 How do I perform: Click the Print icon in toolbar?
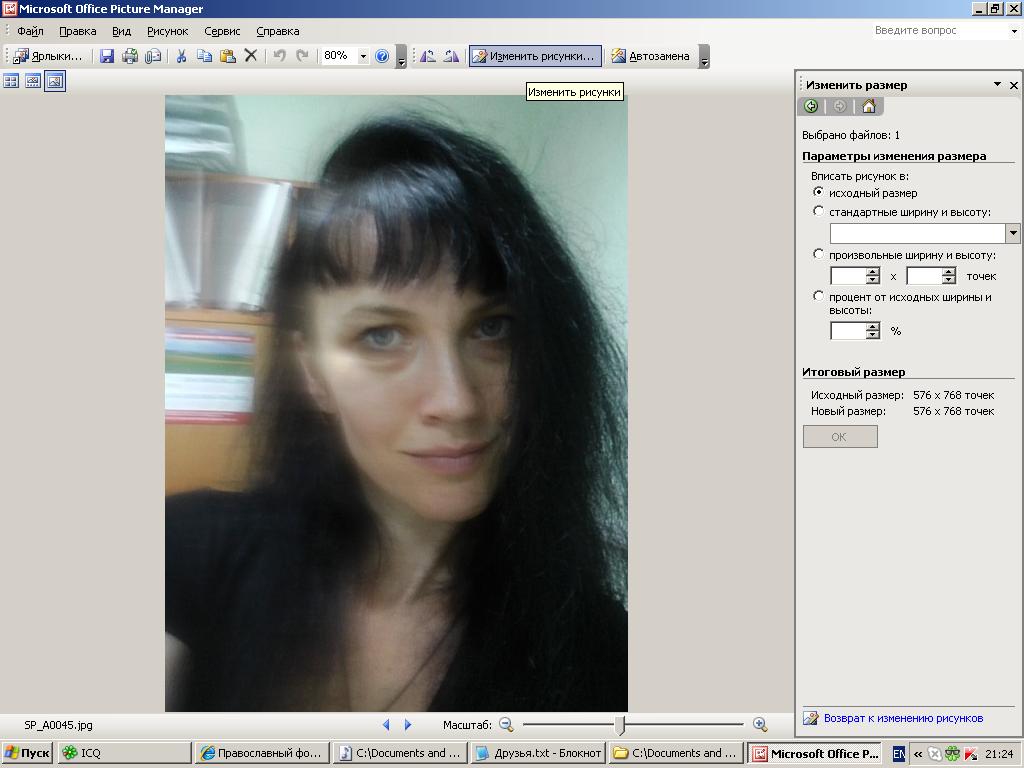[x=130, y=56]
